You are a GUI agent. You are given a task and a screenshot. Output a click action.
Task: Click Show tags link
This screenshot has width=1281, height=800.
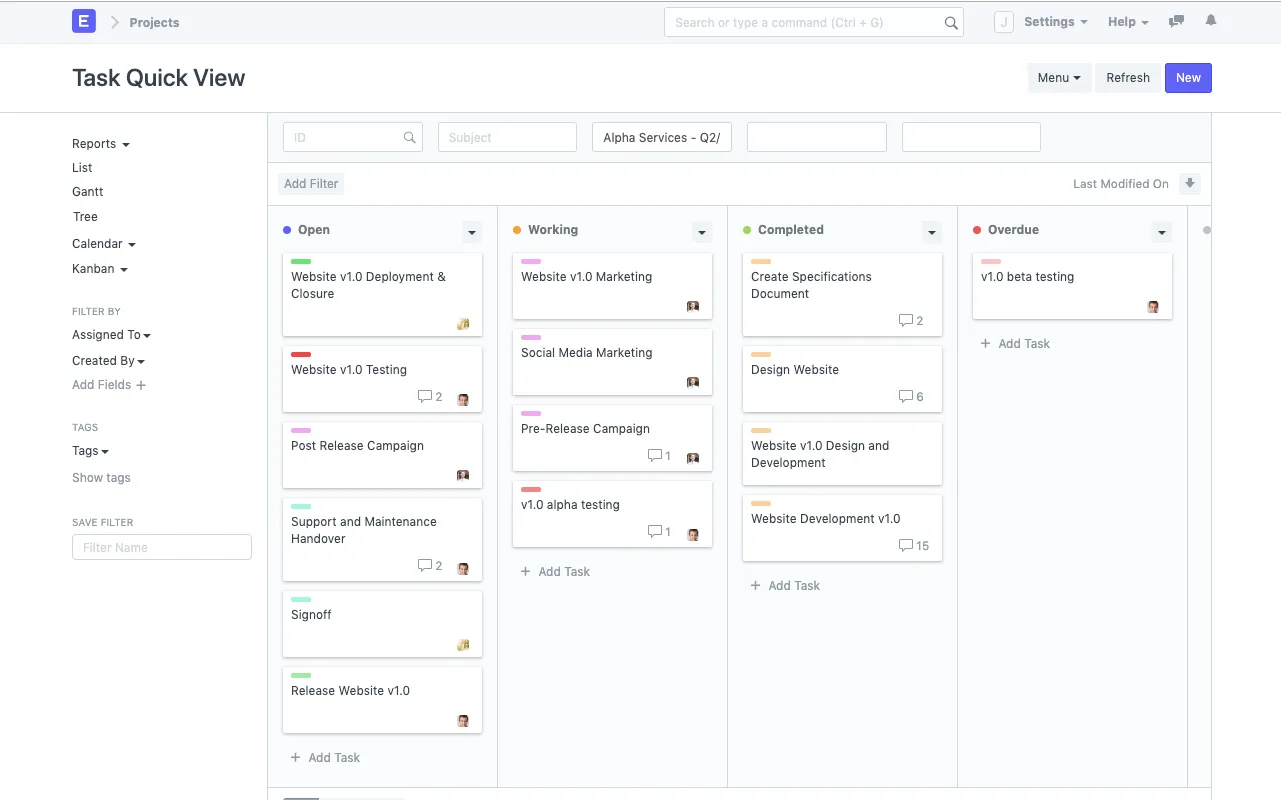pyautogui.click(x=101, y=478)
